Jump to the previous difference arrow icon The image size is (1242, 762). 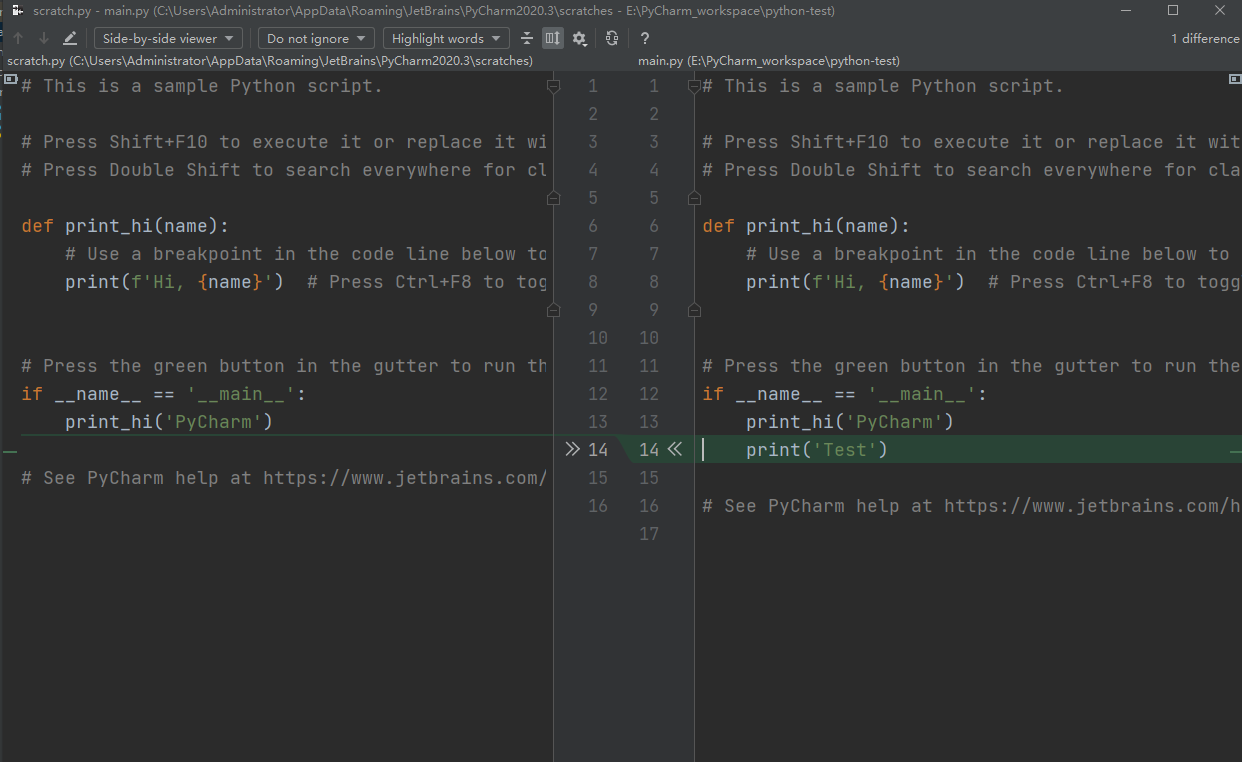(x=17, y=38)
